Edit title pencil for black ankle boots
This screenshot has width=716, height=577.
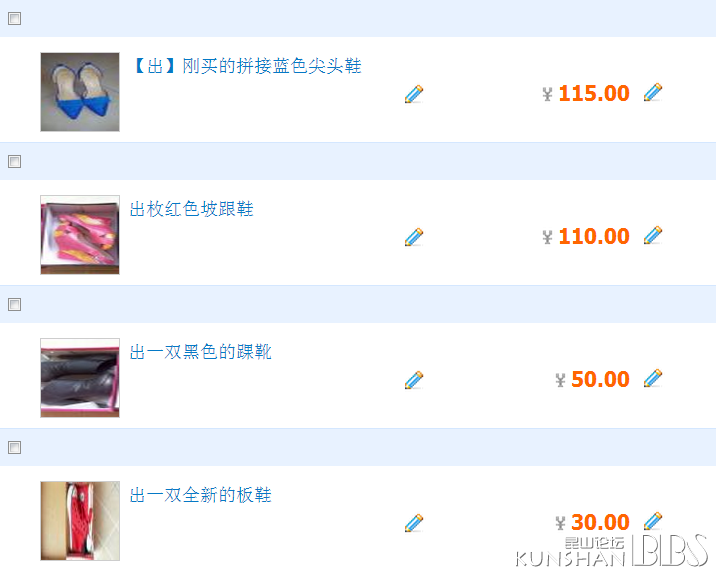[414, 380]
